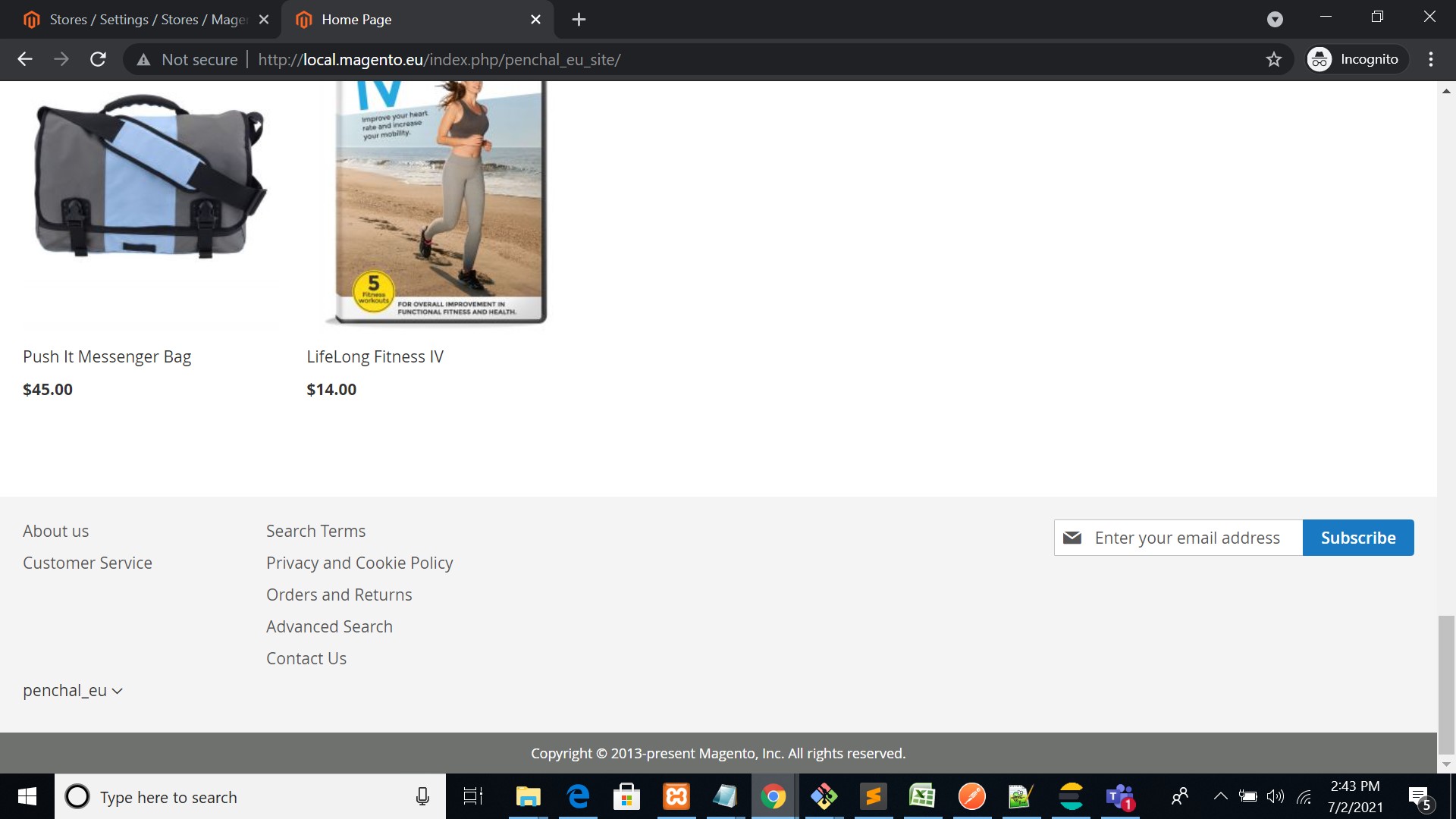Open the Privacy and Cookie Policy link
The image size is (1456, 819).
tap(359, 563)
